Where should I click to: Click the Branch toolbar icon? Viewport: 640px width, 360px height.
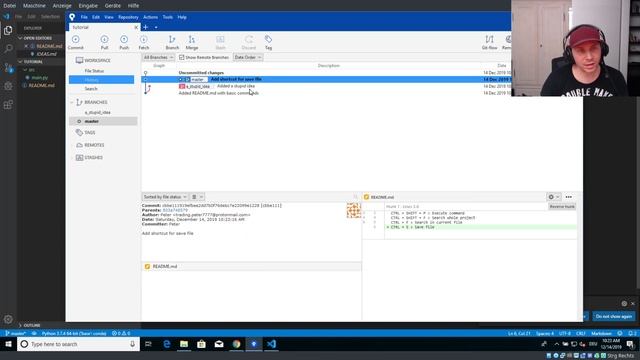pyautogui.click(x=172, y=42)
